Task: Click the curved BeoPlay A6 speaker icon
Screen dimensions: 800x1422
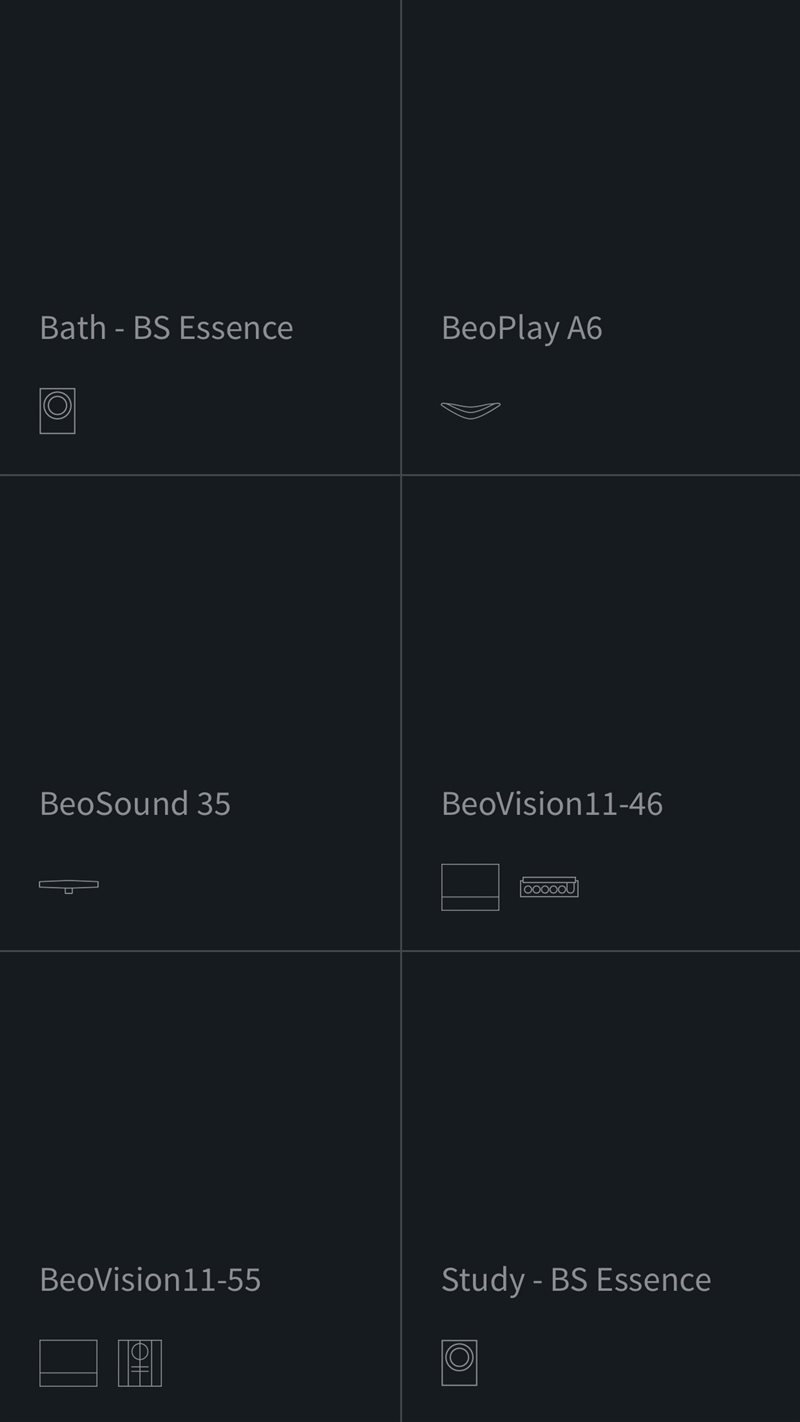Action: [x=470, y=410]
